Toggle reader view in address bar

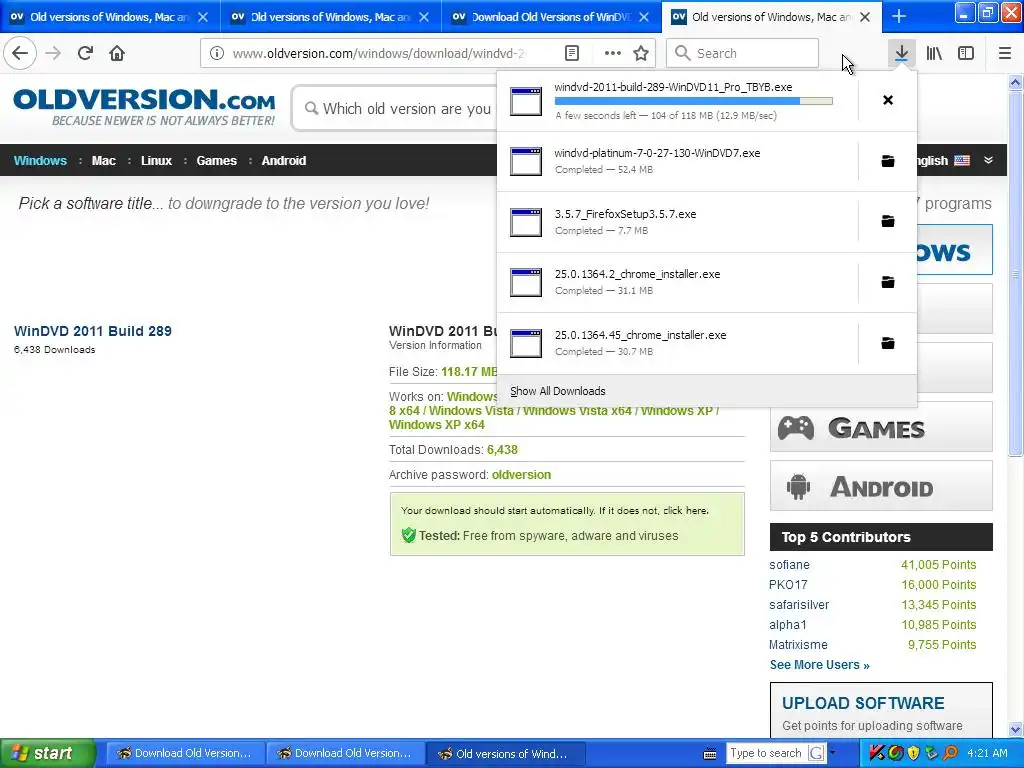click(572, 54)
